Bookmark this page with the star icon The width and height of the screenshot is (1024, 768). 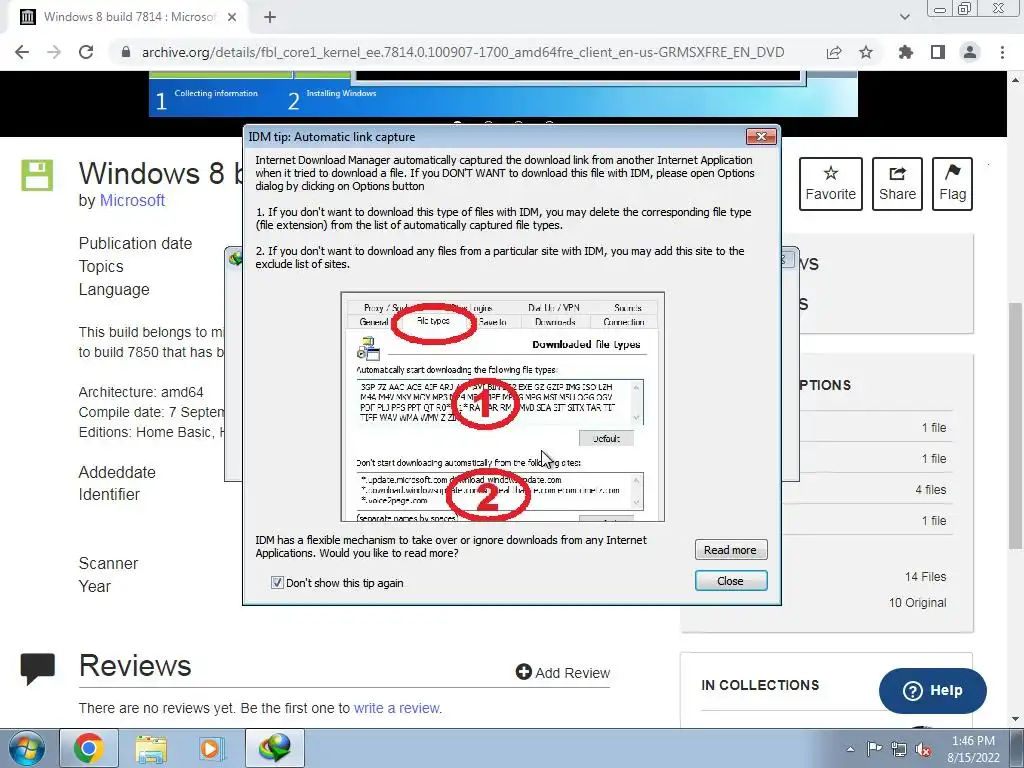(x=866, y=52)
